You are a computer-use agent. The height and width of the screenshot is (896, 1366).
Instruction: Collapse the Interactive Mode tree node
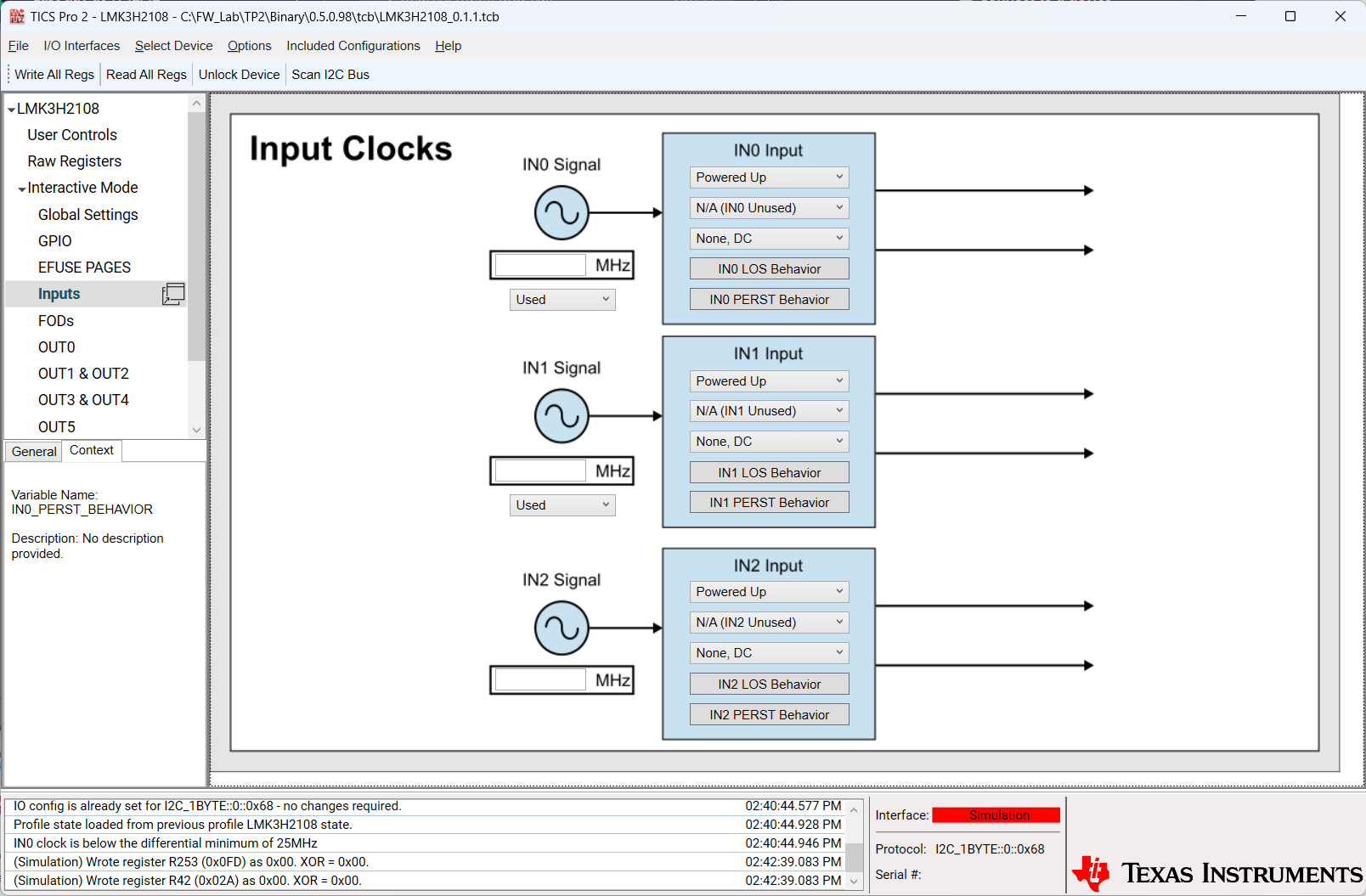(21, 187)
